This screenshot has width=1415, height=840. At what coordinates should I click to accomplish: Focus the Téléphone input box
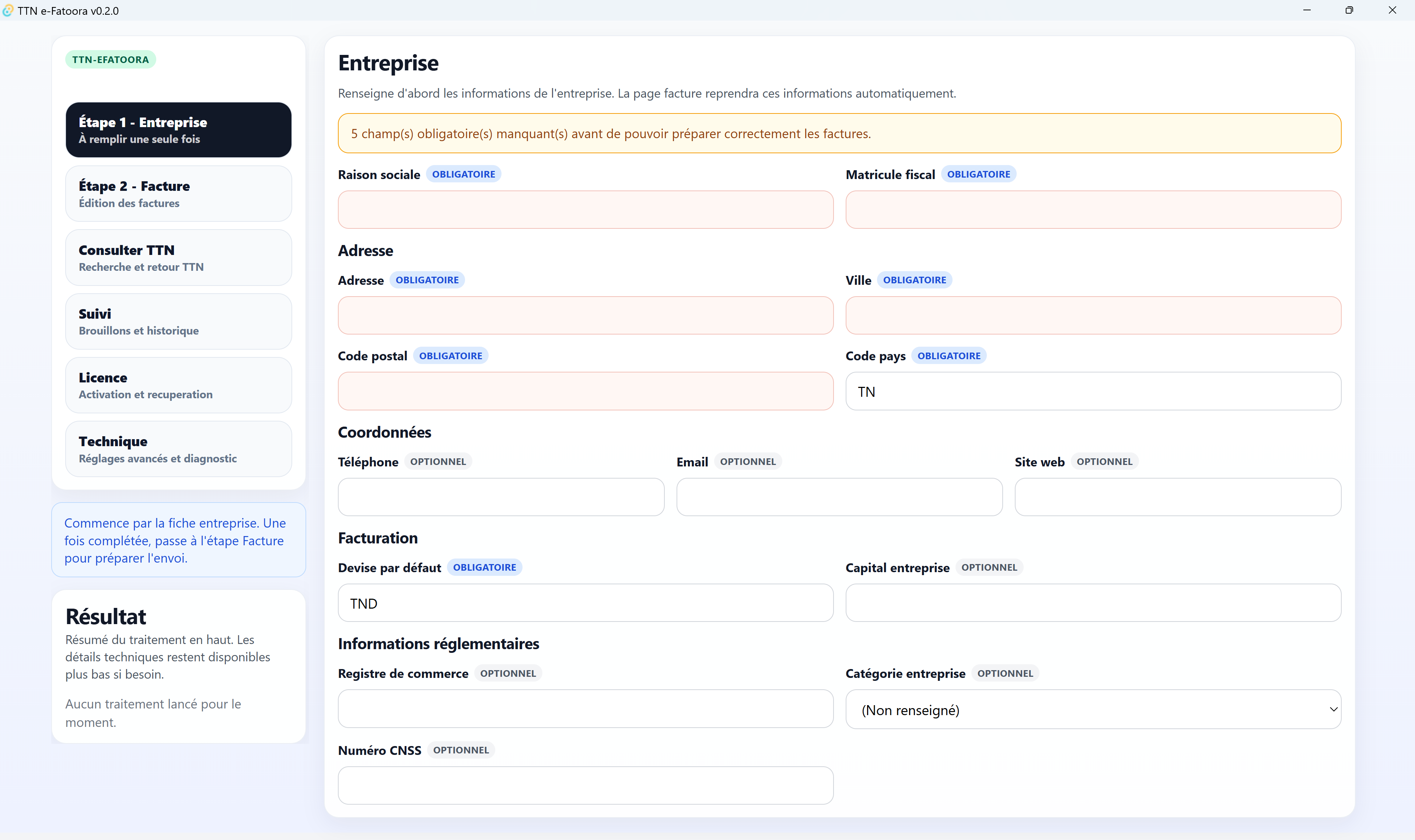click(x=500, y=497)
